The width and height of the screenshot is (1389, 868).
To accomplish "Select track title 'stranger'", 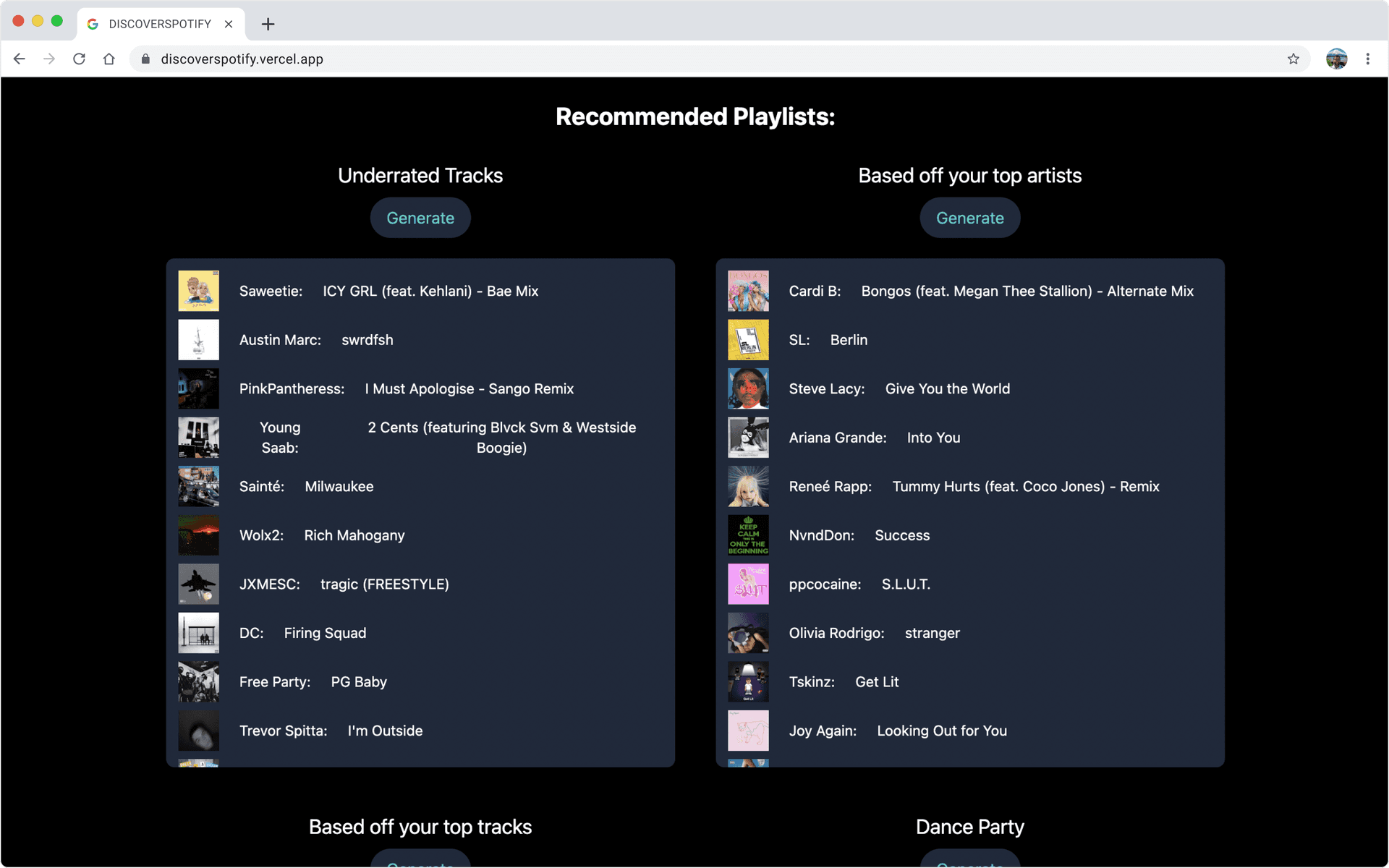I will (933, 633).
